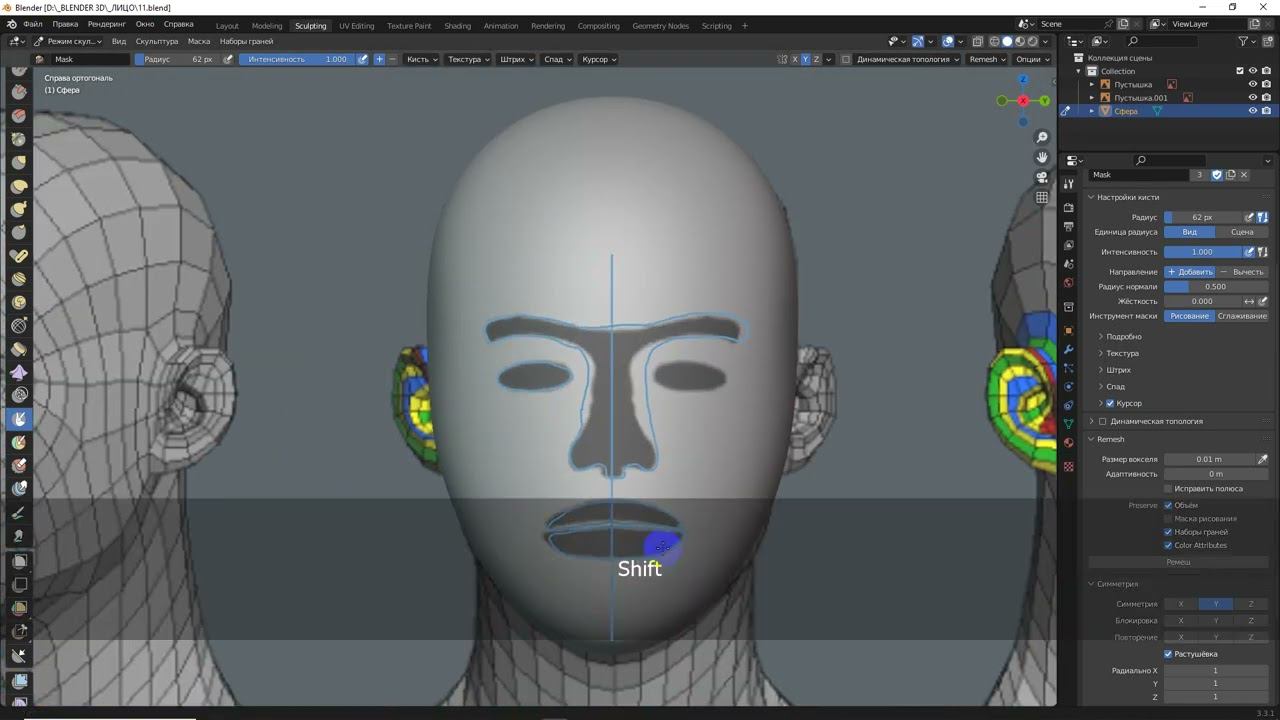The image size is (1280, 720).
Task: Hide the Сфера object via eye icon
Action: pos(1252,111)
